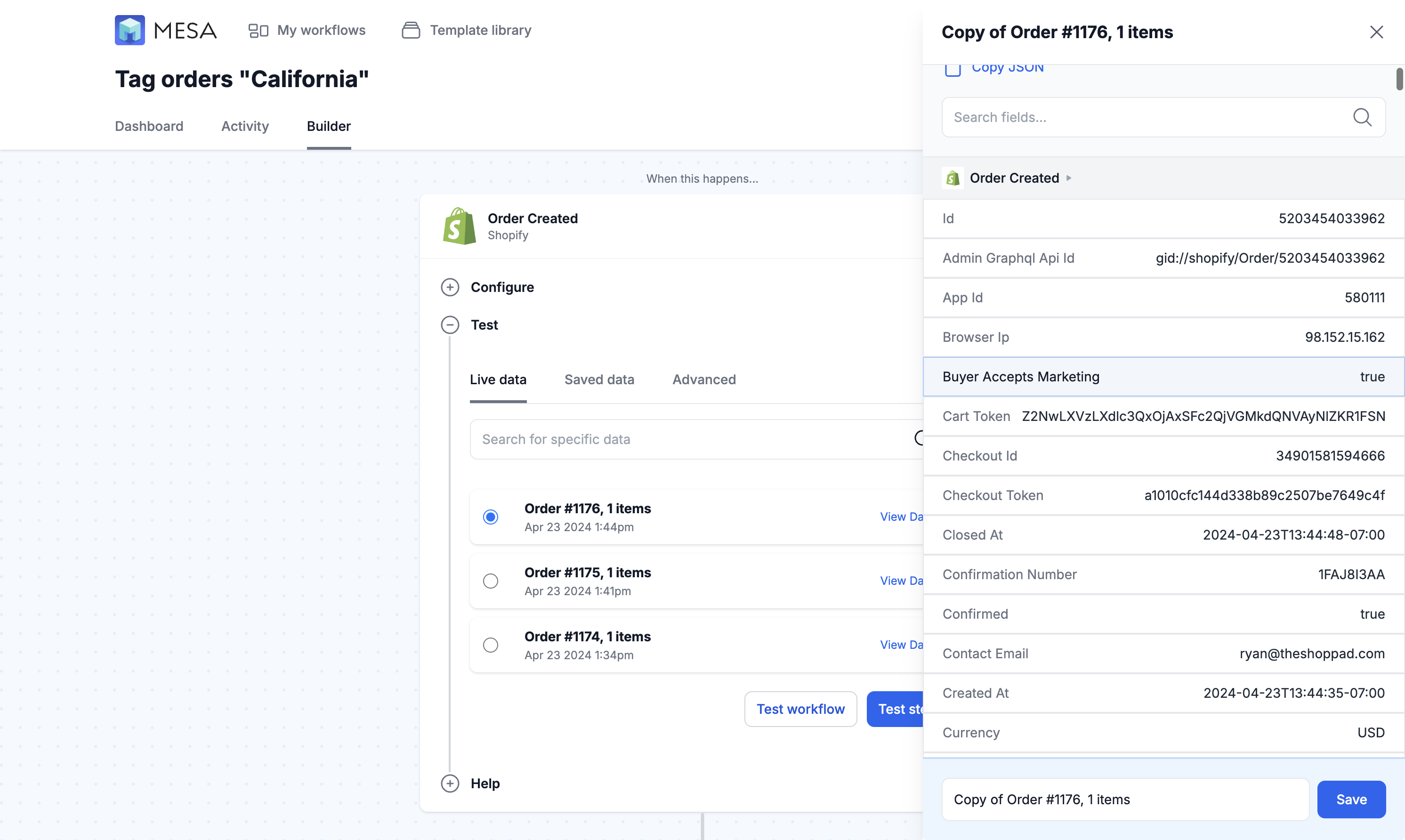
Task: Click the blue Save button
Action: pos(1351,799)
